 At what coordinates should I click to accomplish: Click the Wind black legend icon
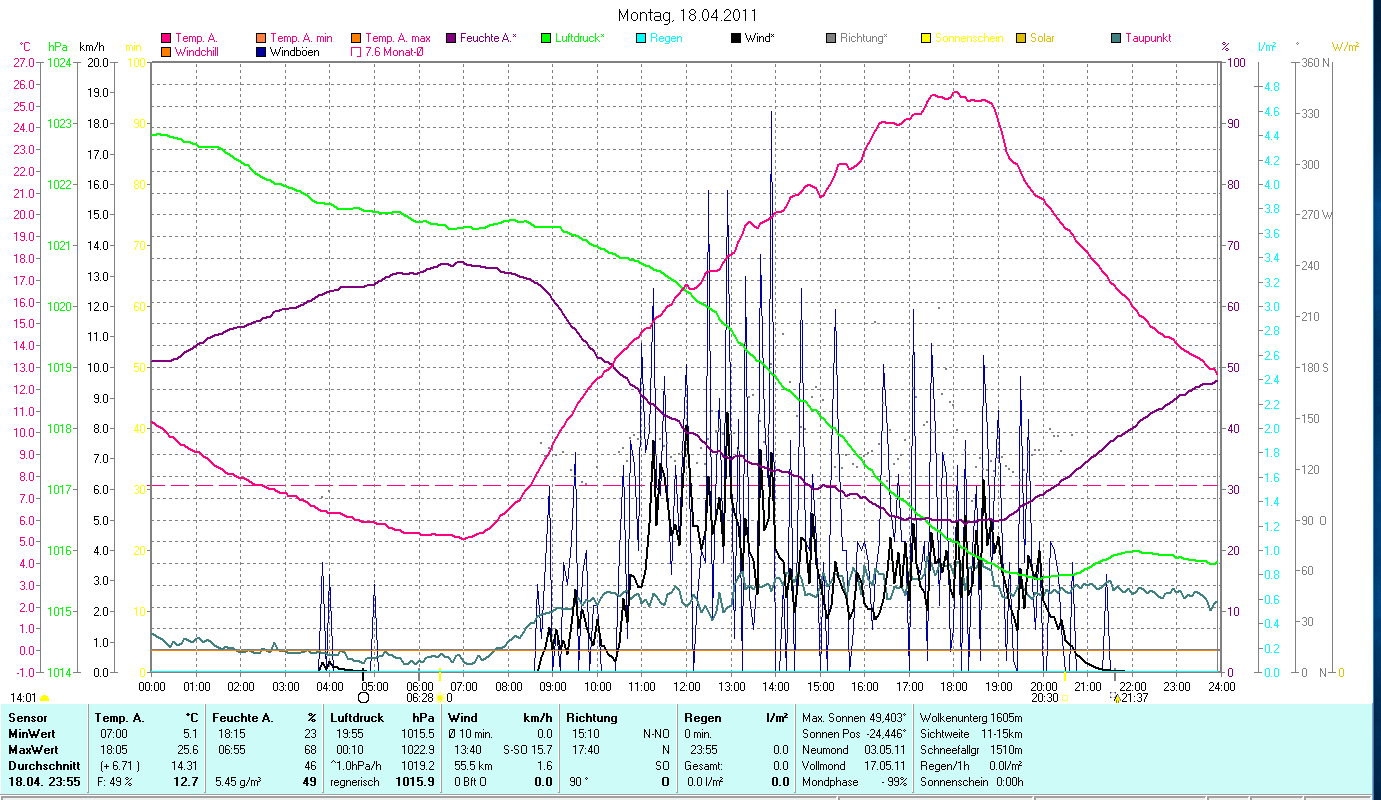click(736, 38)
